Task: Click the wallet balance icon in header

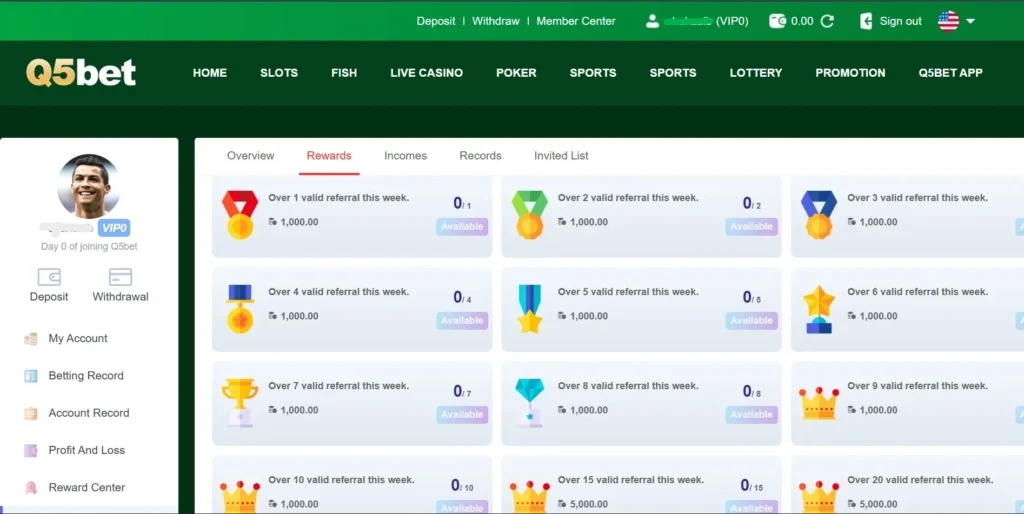Action: tap(777, 21)
